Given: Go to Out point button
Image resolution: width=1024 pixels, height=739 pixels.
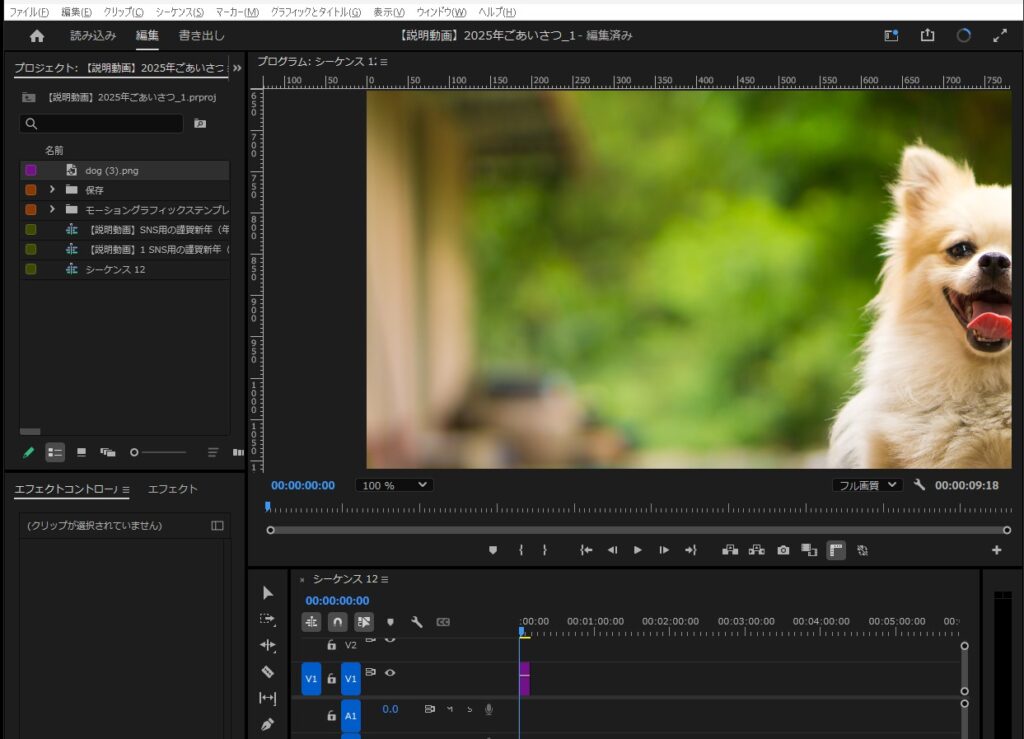Looking at the screenshot, I should click(x=690, y=550).
